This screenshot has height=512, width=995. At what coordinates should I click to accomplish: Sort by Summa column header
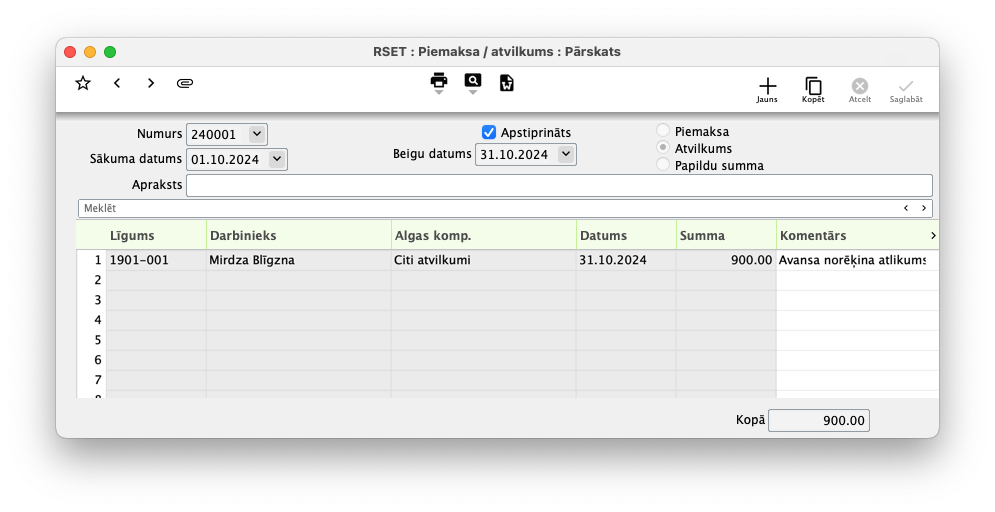point(726,235)
